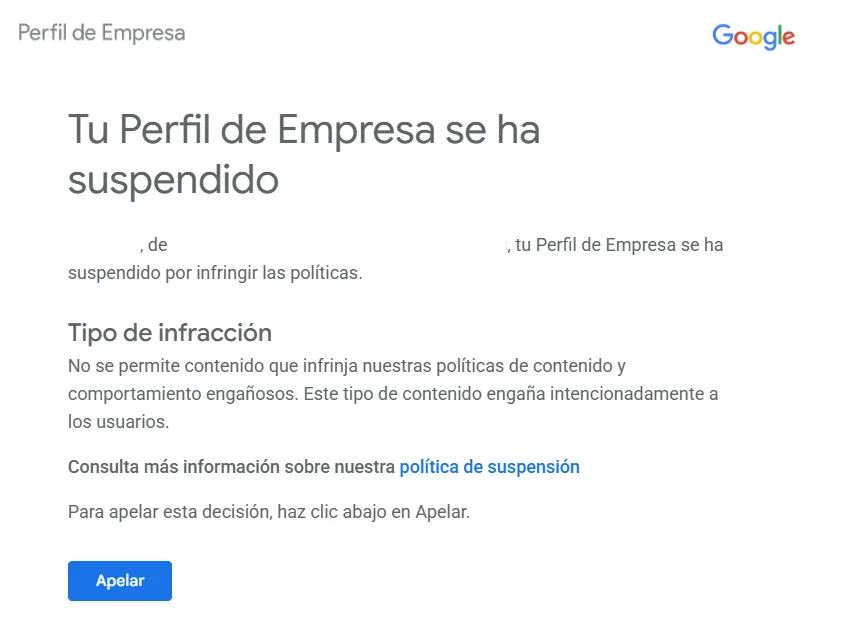The height and width of the screenshot is (626, 843).
Task: Click the final red 'e' of the Google logo
Action: (x=789, y=38)
